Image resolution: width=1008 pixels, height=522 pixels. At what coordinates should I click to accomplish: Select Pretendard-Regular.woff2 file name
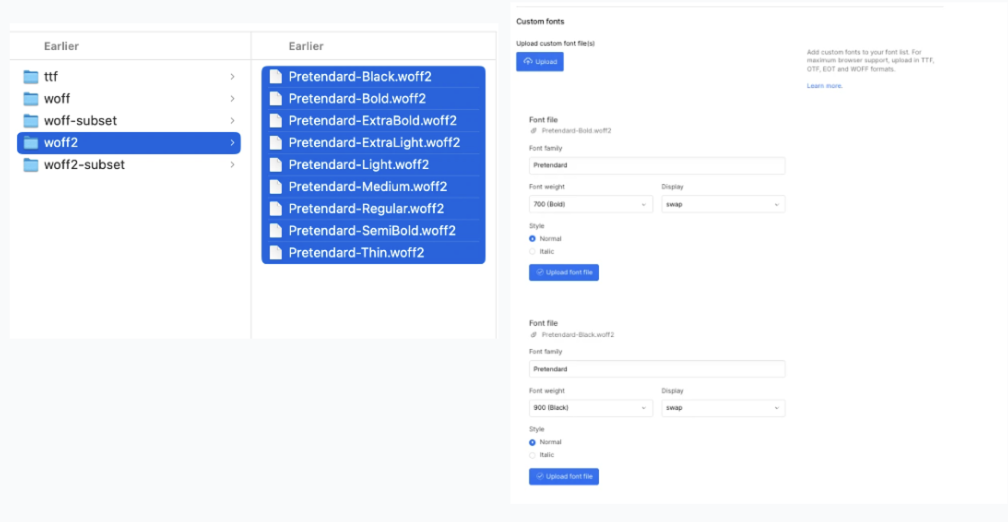tap(366, 209)
